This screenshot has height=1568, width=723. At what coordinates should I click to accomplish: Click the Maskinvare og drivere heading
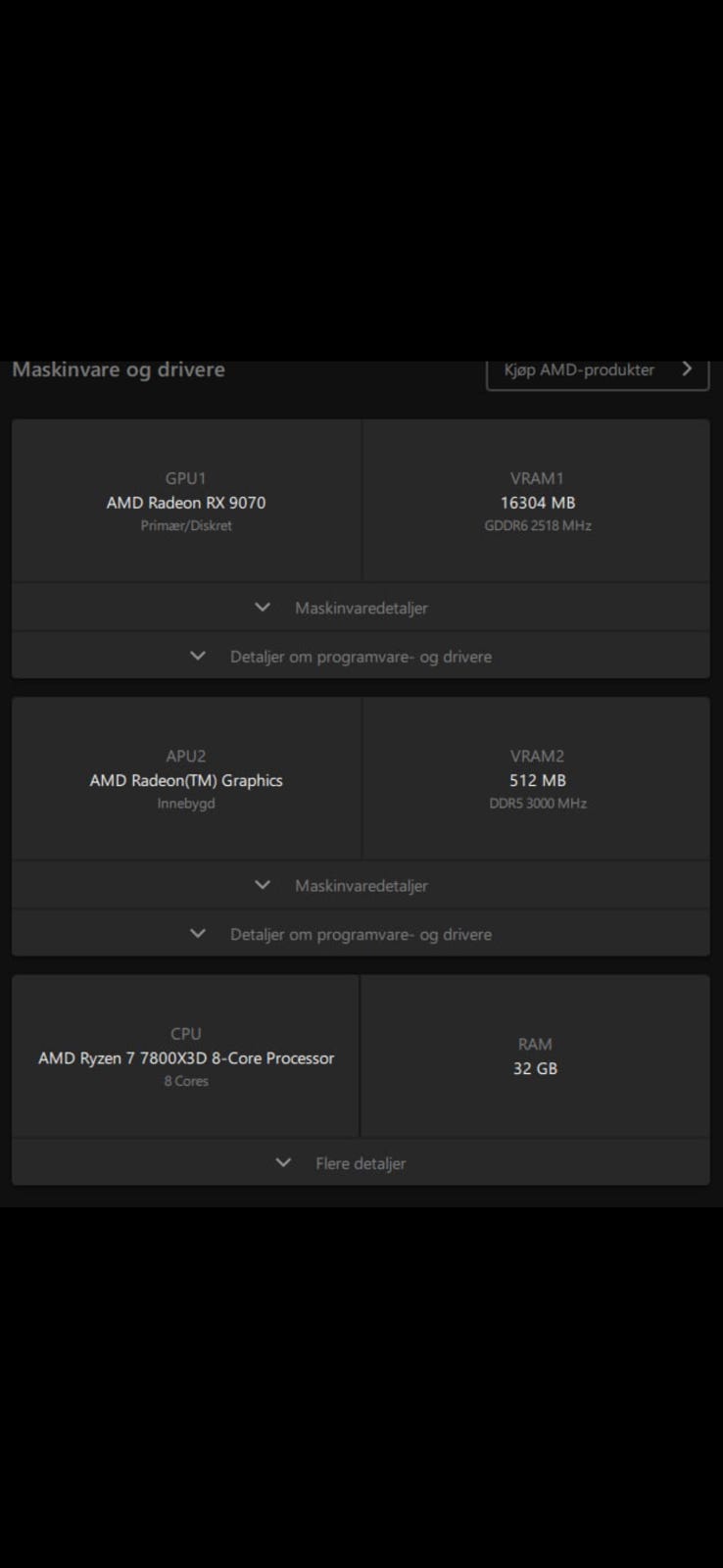click(x=119, y=369)
